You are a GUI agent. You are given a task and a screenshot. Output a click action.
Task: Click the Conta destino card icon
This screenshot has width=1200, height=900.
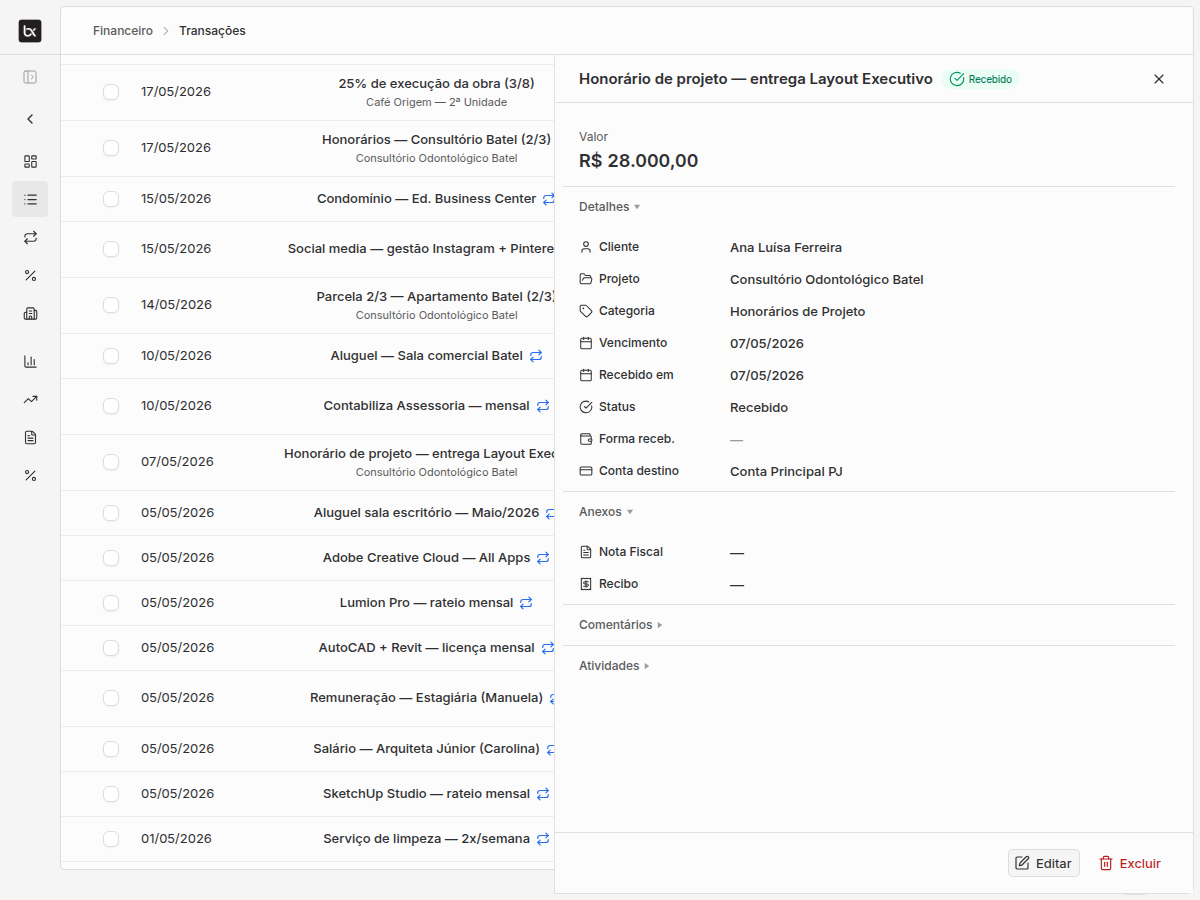[586, 471]
